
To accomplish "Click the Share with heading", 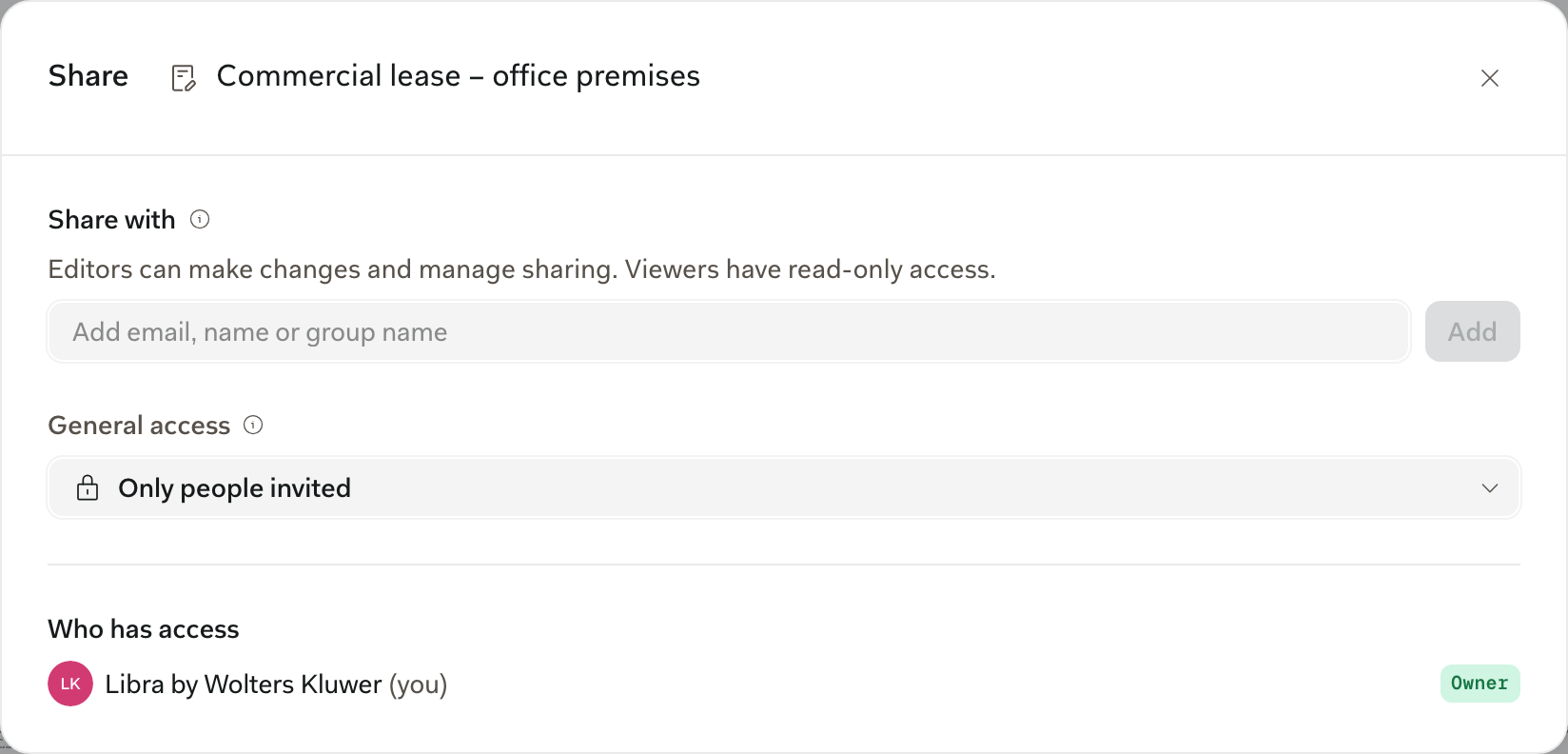I will click(112, 220).
